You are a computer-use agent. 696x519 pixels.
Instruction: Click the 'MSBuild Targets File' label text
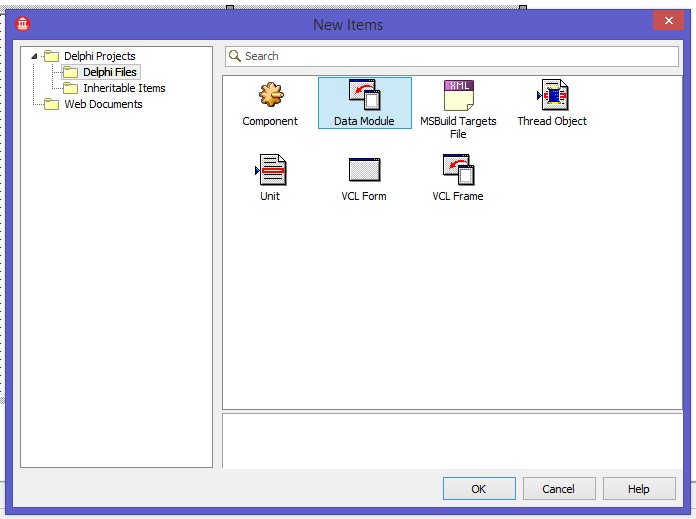[459, 127]
